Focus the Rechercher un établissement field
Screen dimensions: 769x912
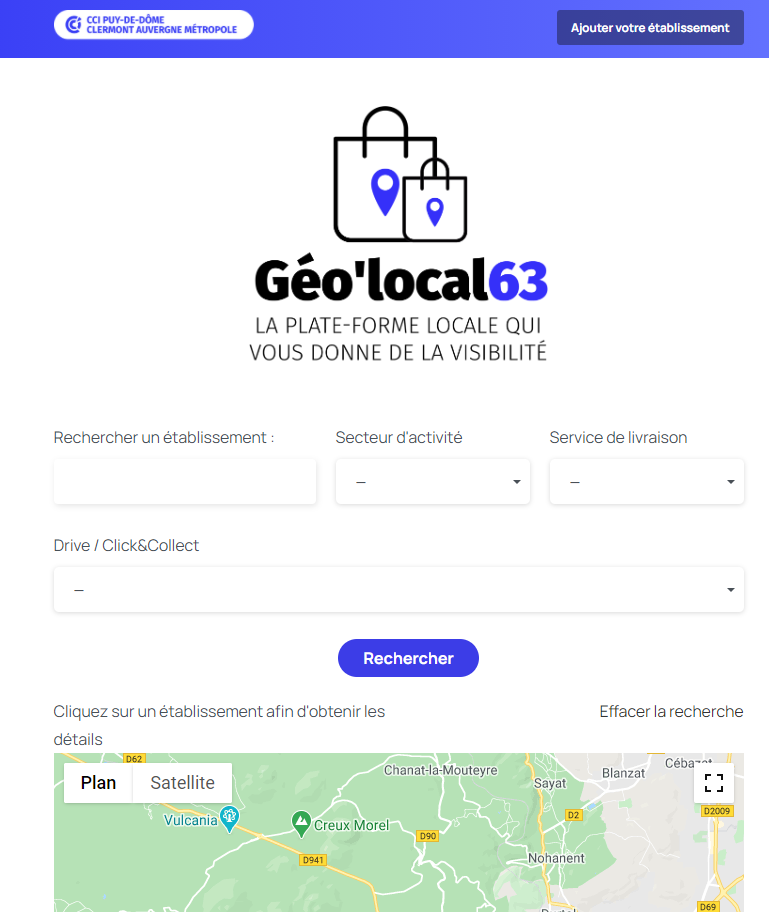pyautogui.click(x=185, y=482)
